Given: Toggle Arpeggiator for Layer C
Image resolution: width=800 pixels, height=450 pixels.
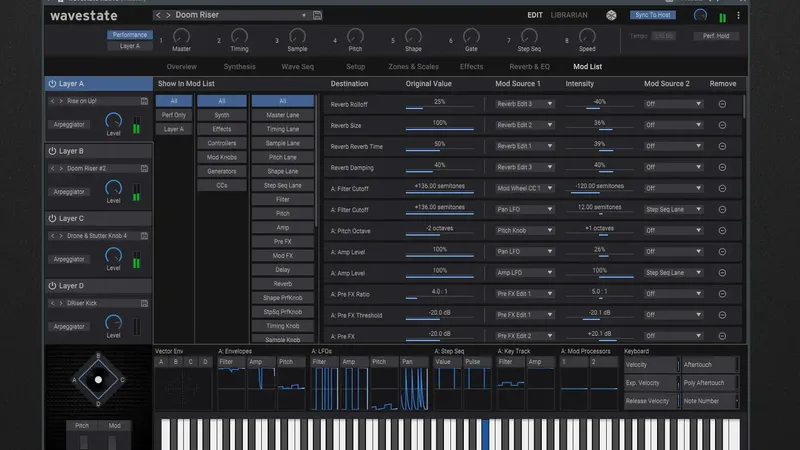Looking at the screenshot, I should click(69, 259).
